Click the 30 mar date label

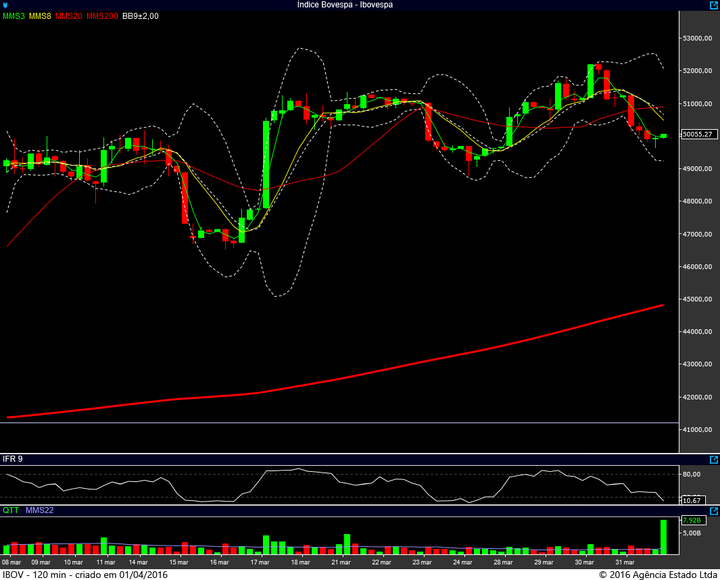pos(584,562)
